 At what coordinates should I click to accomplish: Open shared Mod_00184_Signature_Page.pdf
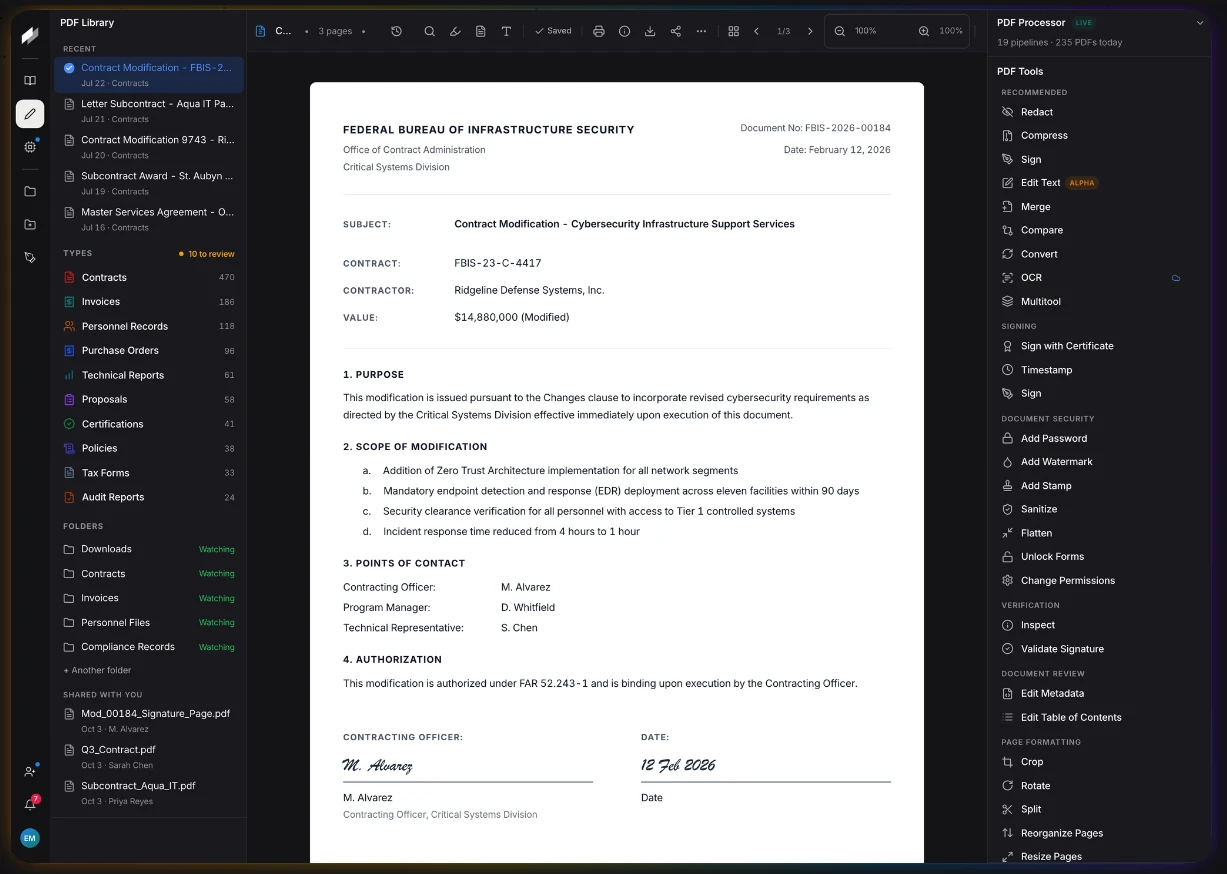pos(149,721)
